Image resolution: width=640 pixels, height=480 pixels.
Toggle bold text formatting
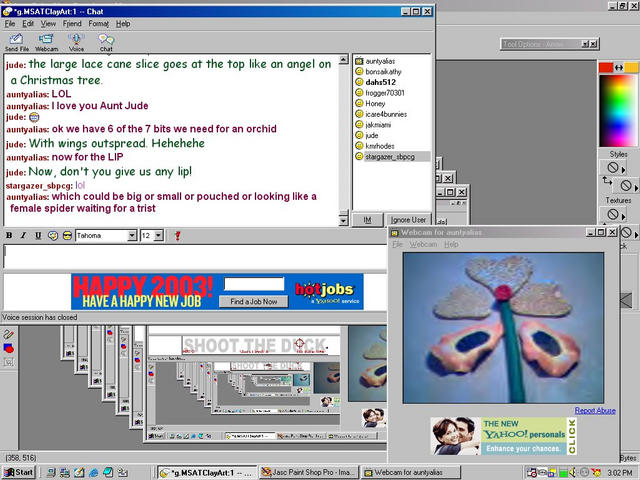(9, 236)
